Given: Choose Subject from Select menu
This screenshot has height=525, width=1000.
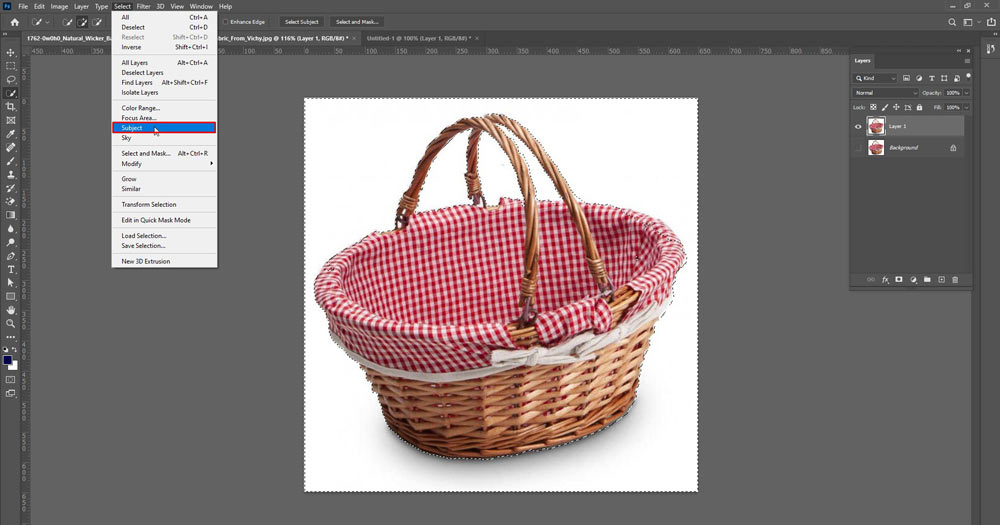Looking at the screenshot, I should 165,128.
